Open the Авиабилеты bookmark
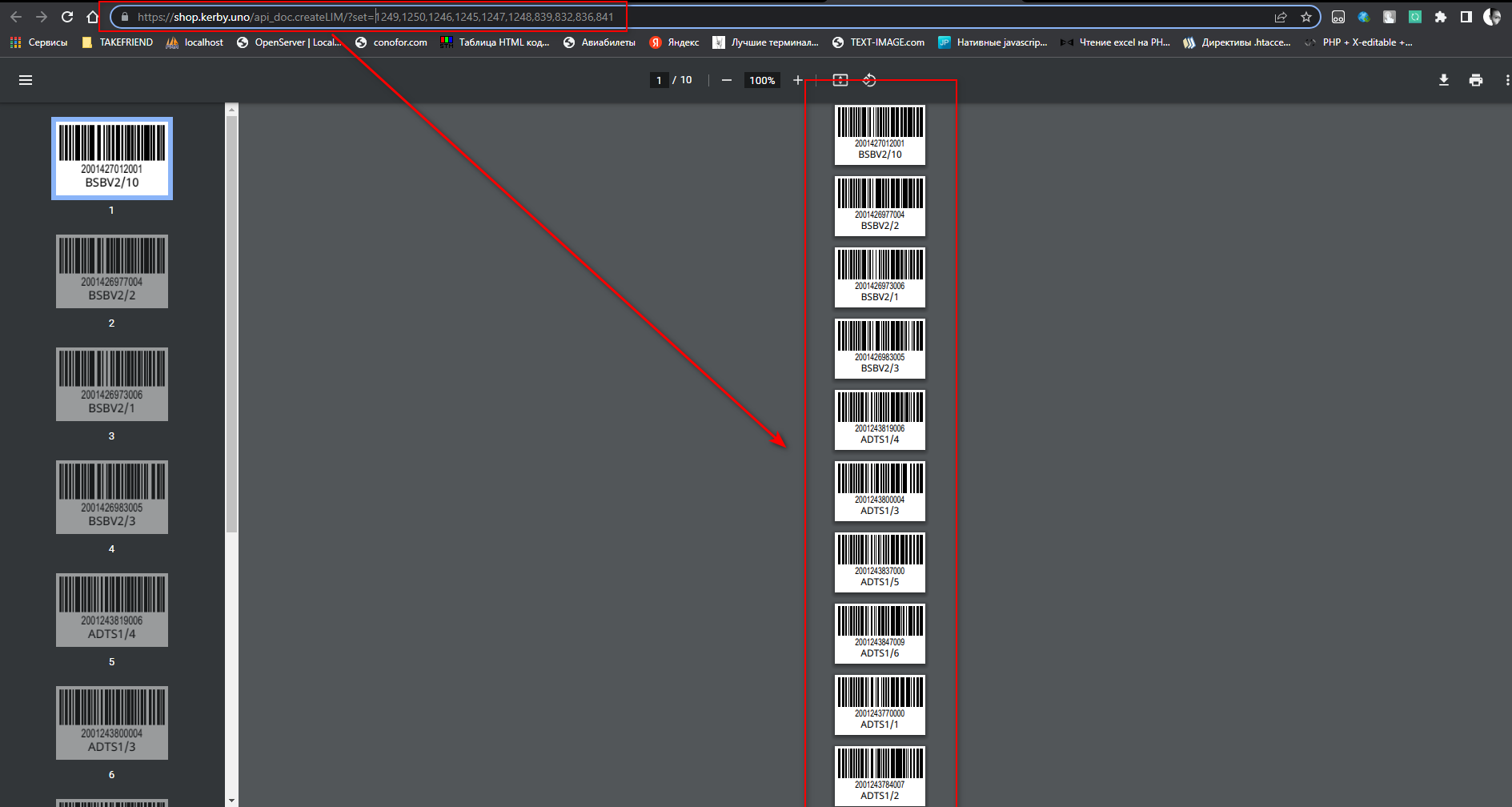The height and width of the screenshot is (807, 1512). pyautogui.click(x=600, y=42)
